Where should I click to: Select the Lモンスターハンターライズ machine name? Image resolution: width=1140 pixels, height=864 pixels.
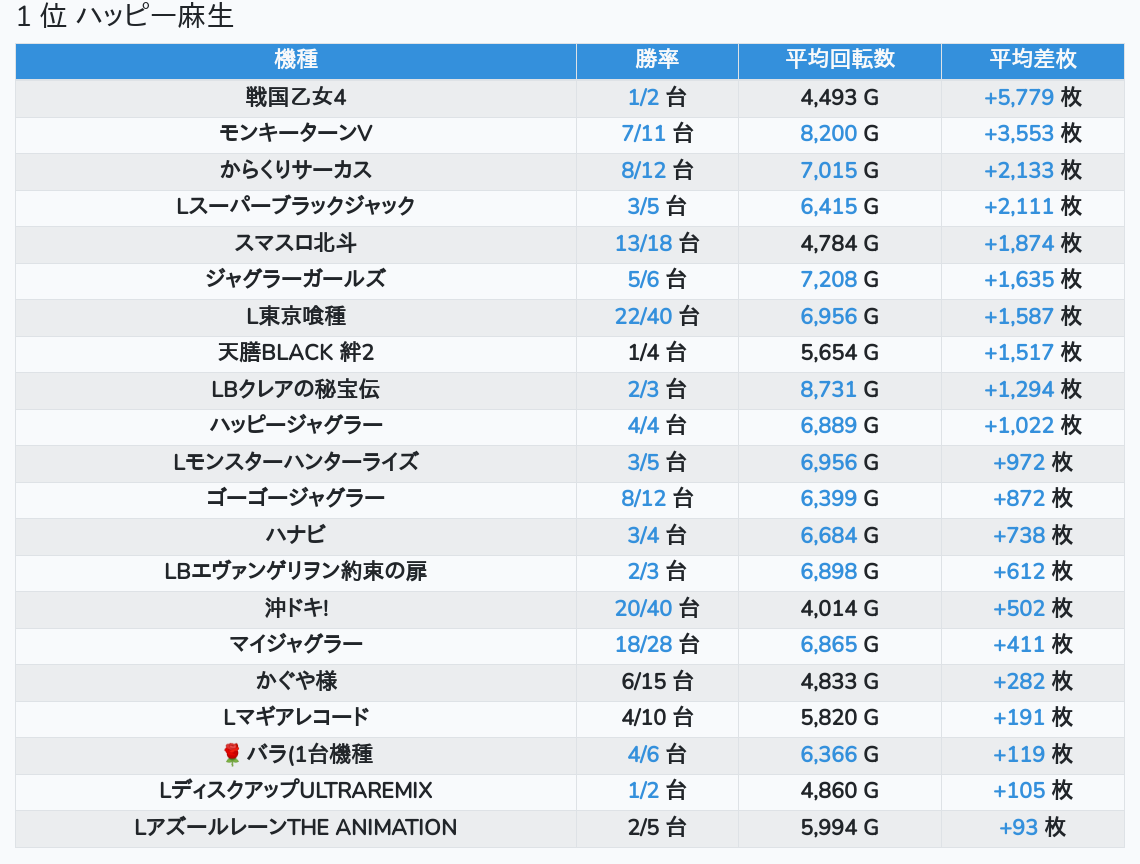296,462
